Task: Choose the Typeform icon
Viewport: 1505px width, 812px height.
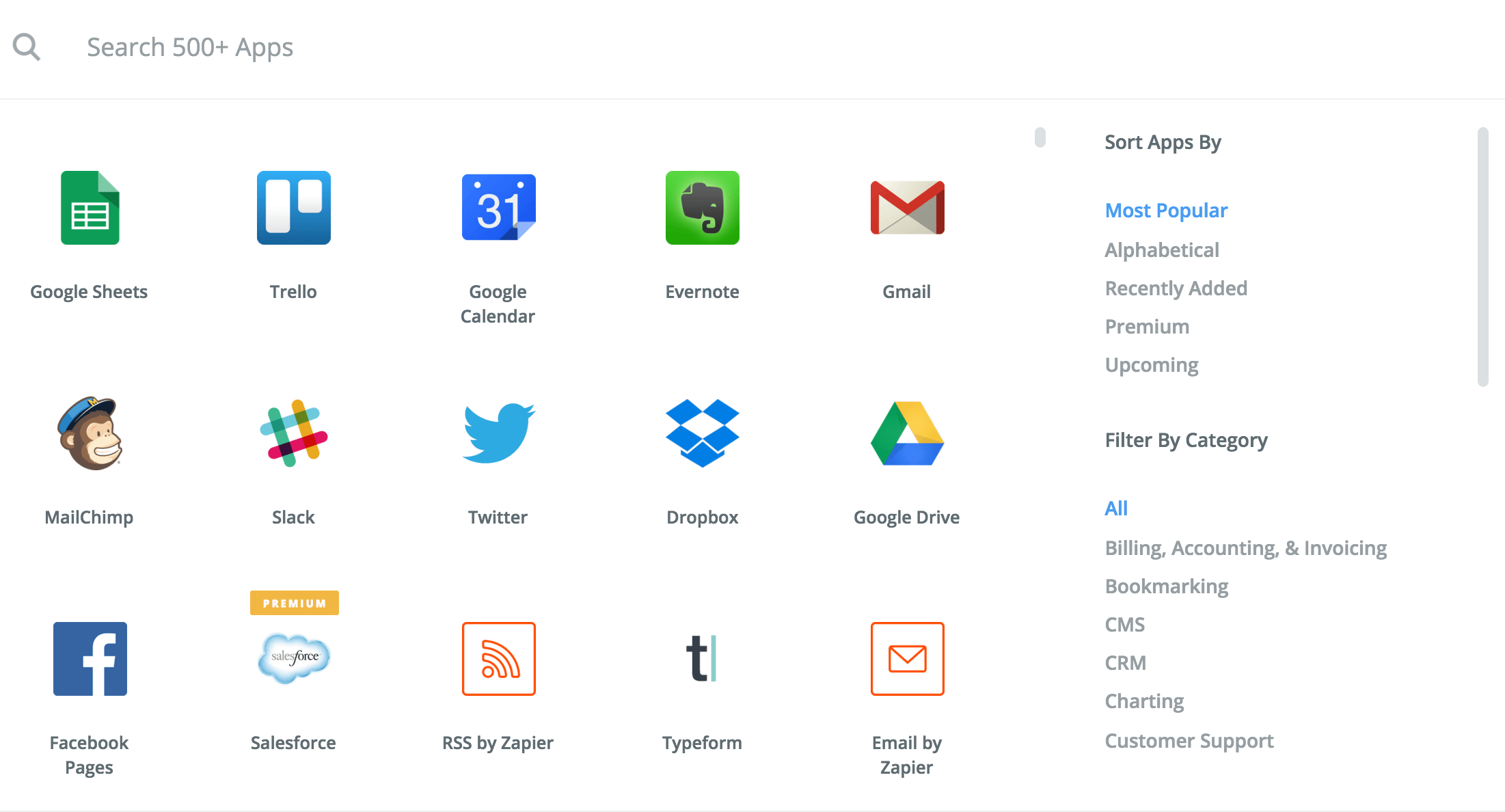Action: tap(702, 659)
